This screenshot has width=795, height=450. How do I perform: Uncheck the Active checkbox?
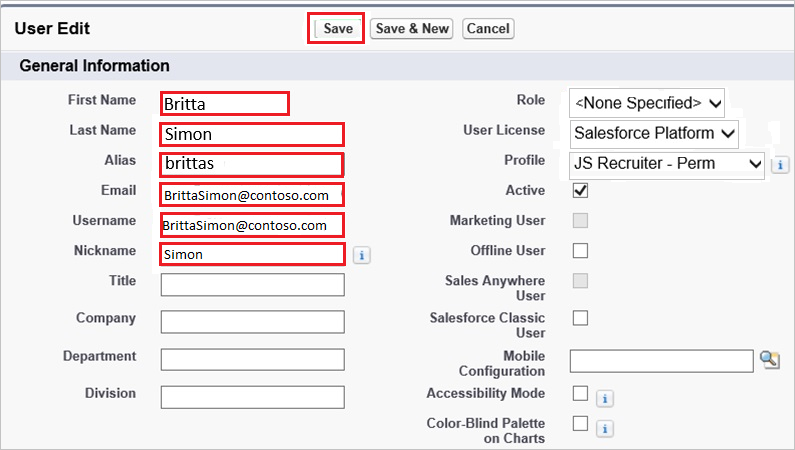pyautogui.click(x=580, y=190)
